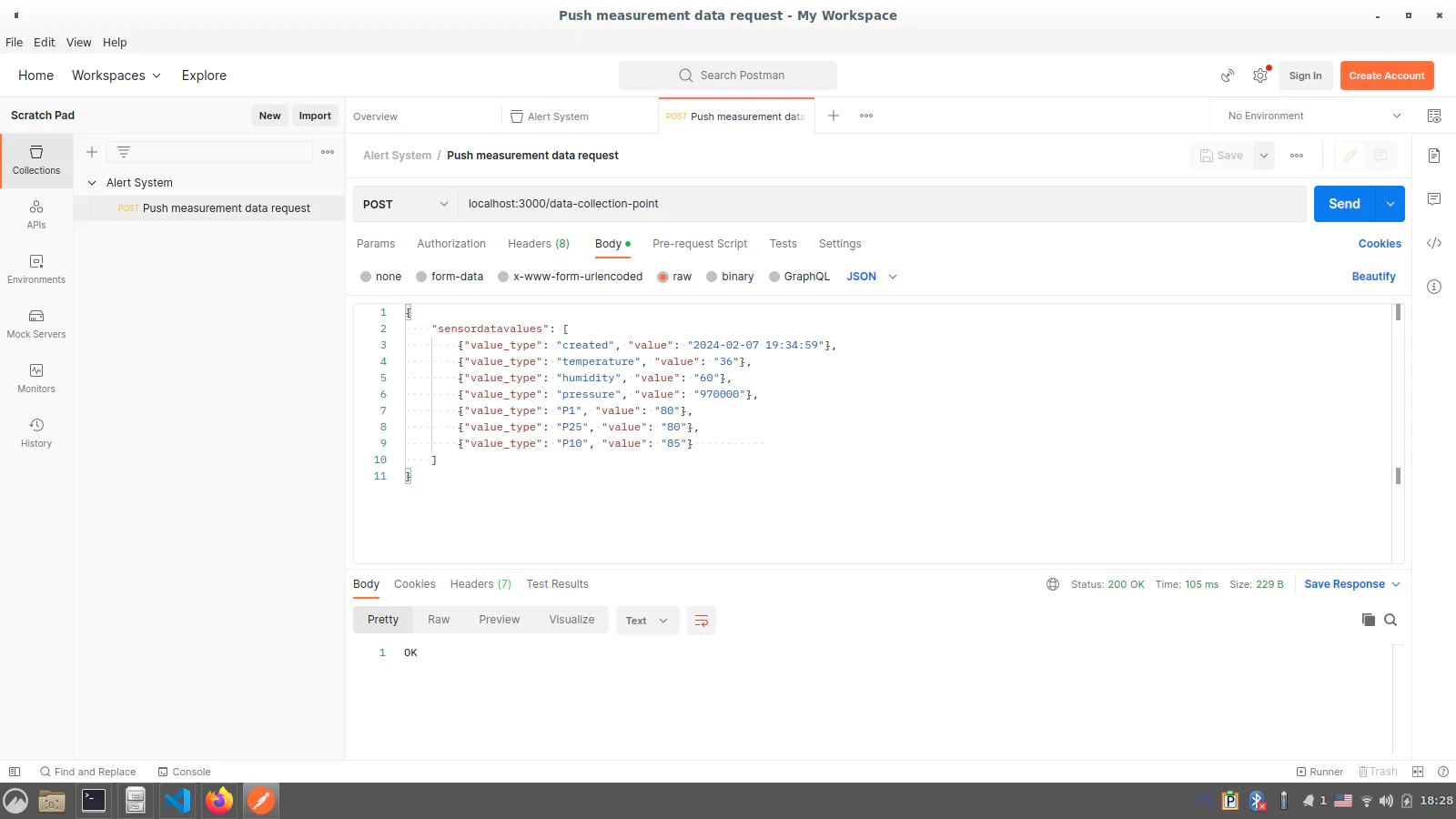Open the JSON format dropdown
The image size is (1456, 819).
(872, 277)
